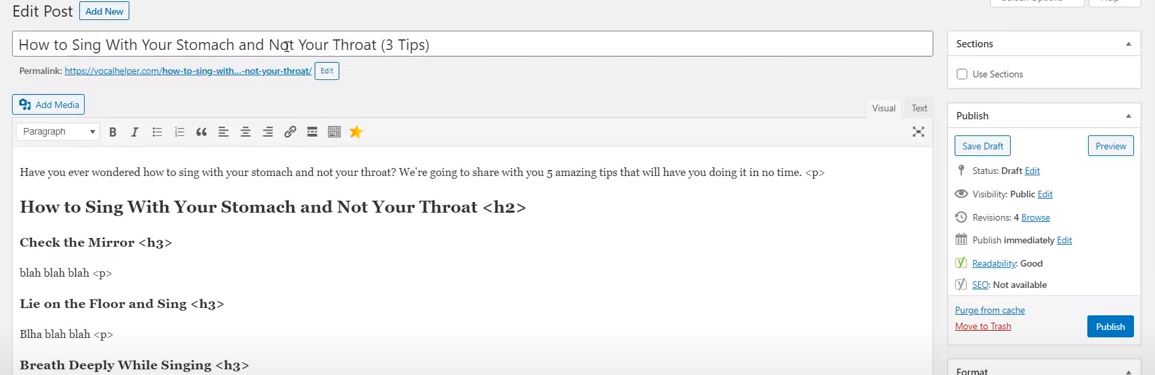Image resolution: width=1155 pixels, height=375 pixels.
Task: Align text right
Action: [268, 132]
